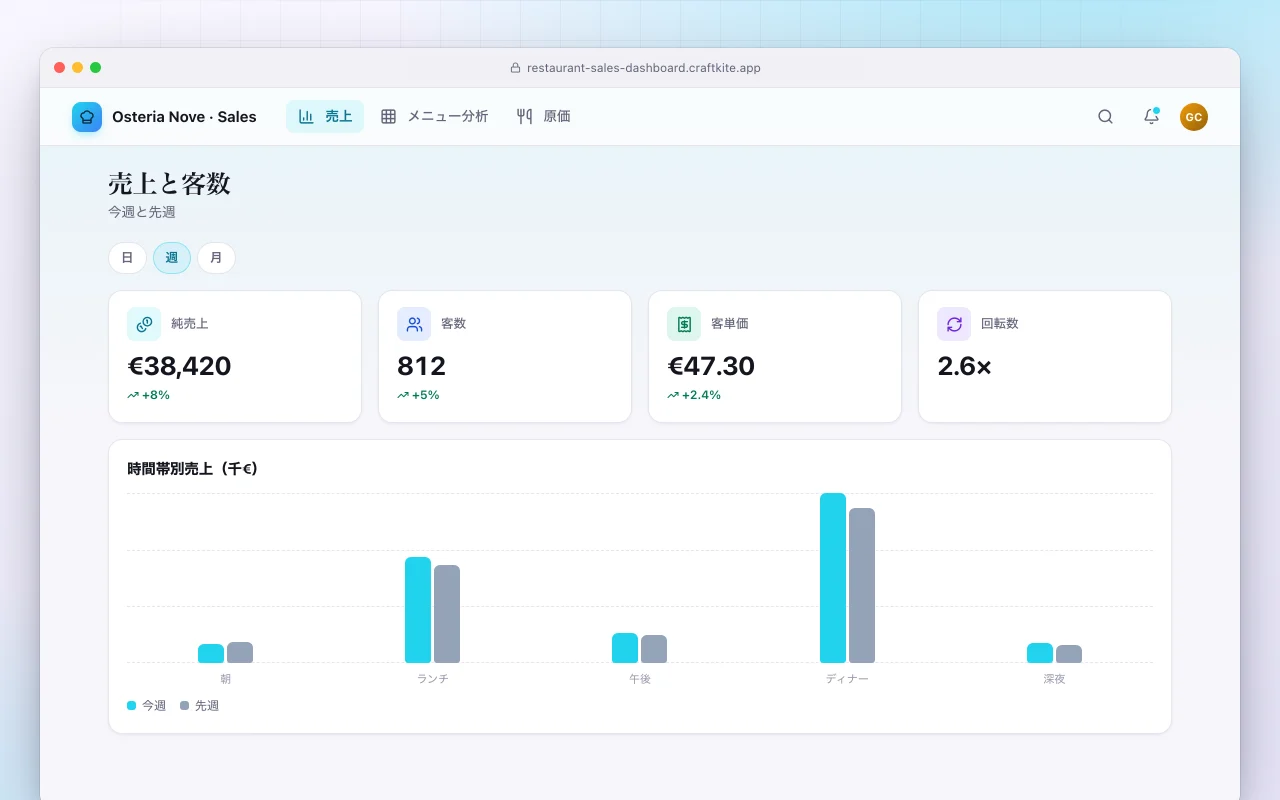1280x800 pixels.
Task: Click the 深夜 this-week cyan bar
Action: [x=1040, y=653]
